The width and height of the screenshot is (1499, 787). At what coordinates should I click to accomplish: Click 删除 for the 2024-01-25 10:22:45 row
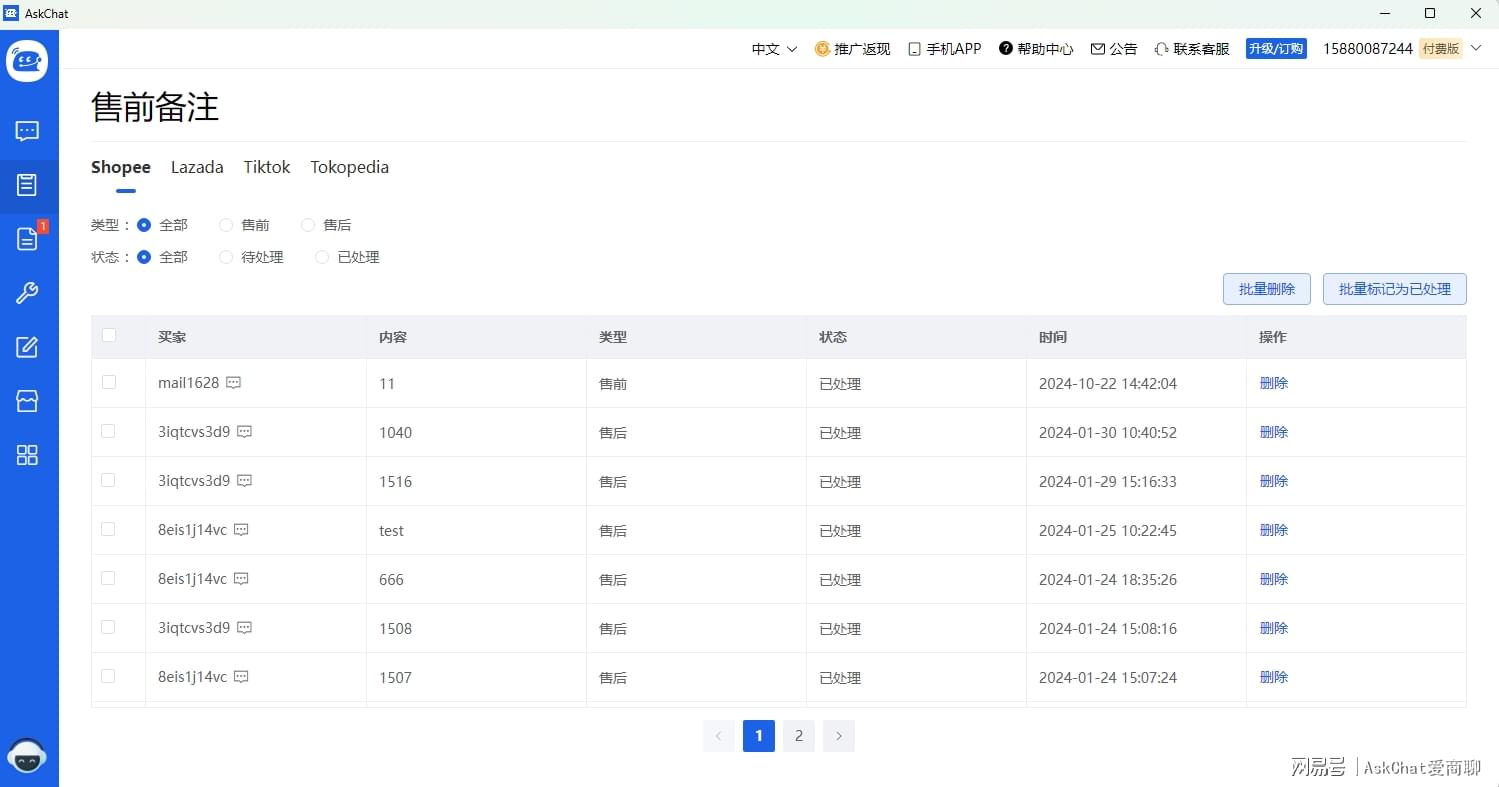coord(1274,530)
